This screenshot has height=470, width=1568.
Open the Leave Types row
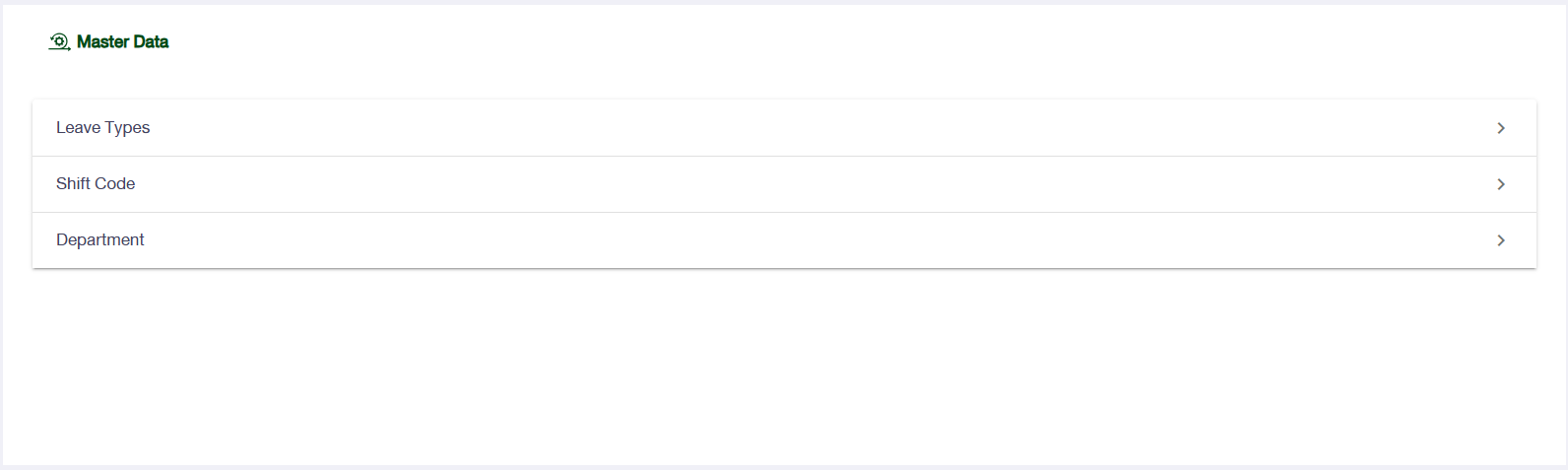(x=784, y=128)
